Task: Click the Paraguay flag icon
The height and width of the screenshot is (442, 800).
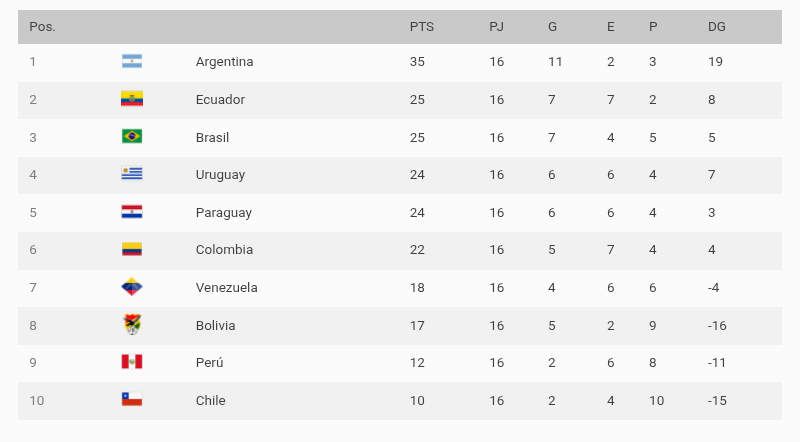Action: pos(132,212)
